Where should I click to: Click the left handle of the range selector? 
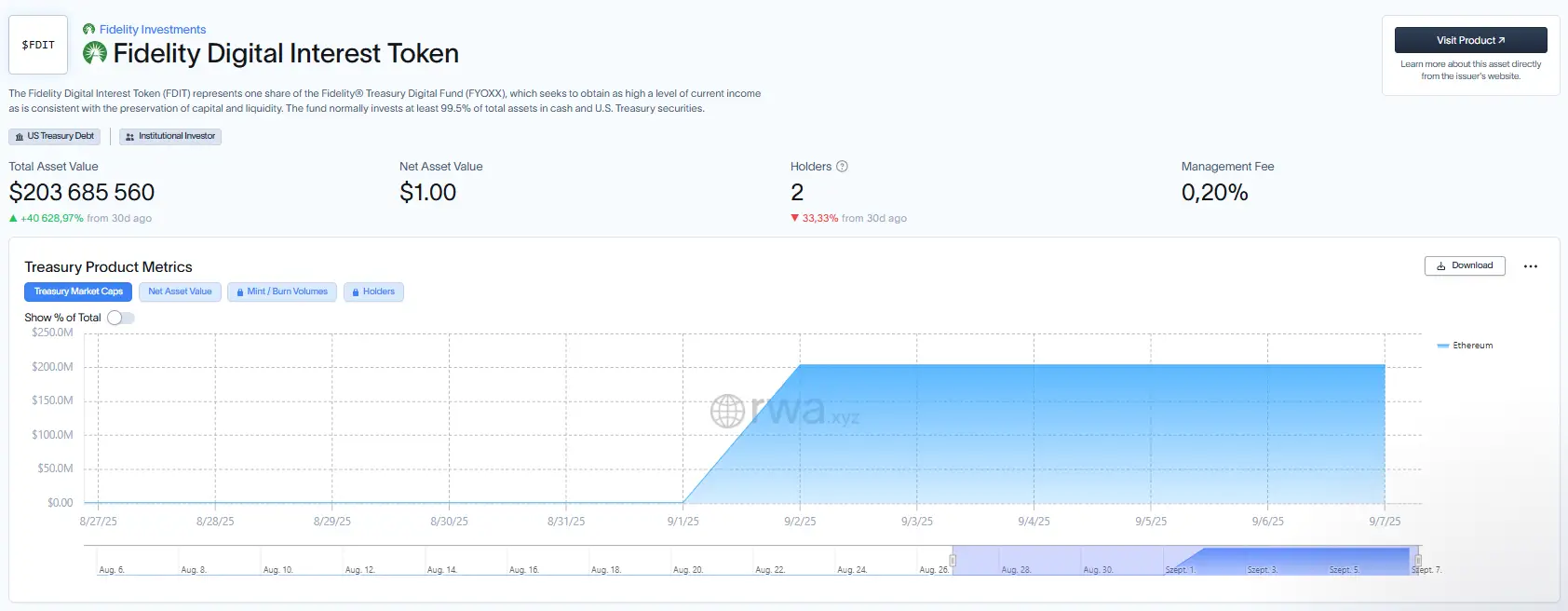[x=953, y=561]
